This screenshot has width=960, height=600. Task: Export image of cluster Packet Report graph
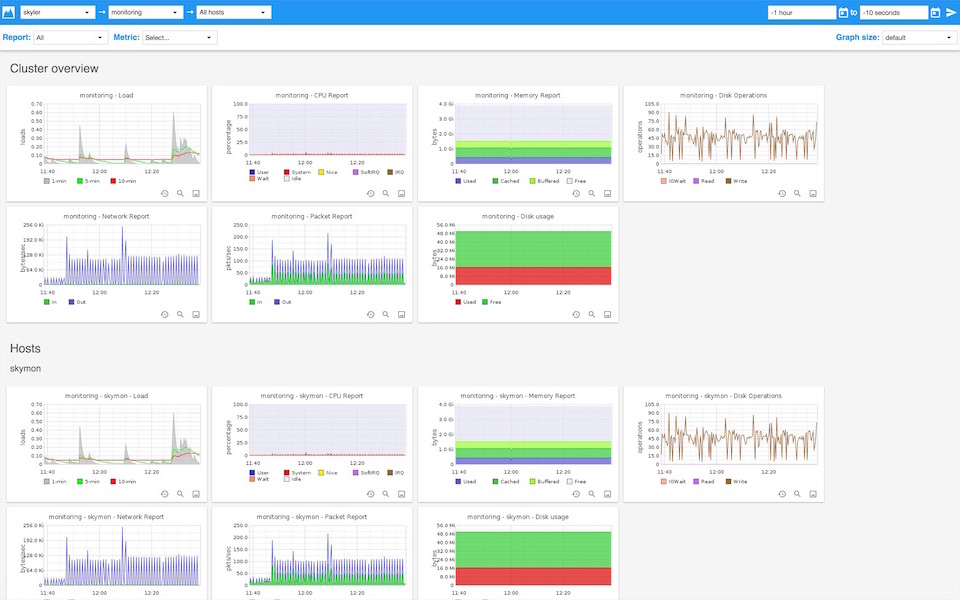coord(402,315)
